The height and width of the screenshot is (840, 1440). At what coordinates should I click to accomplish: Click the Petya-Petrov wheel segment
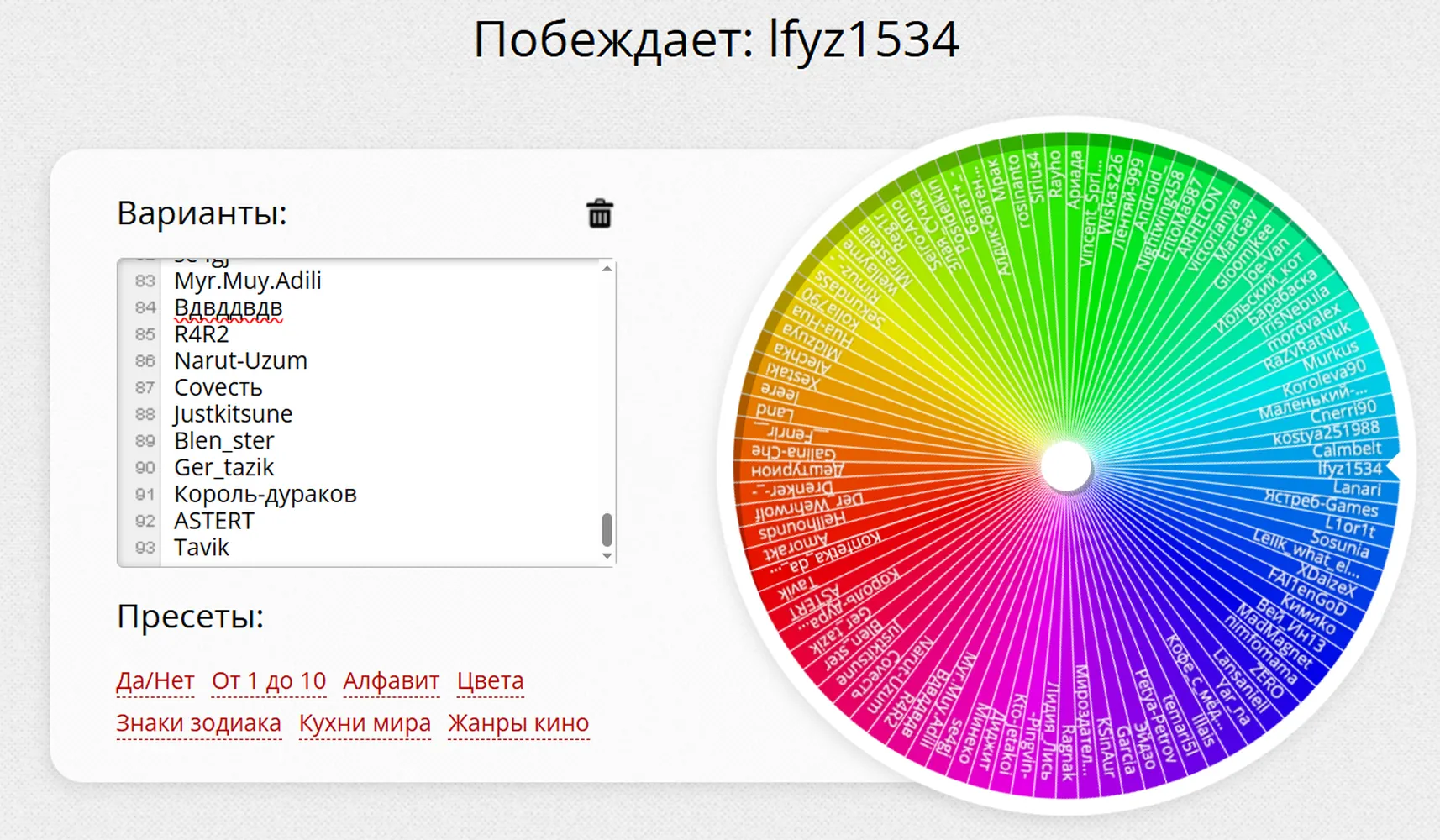pos(1155,717)
